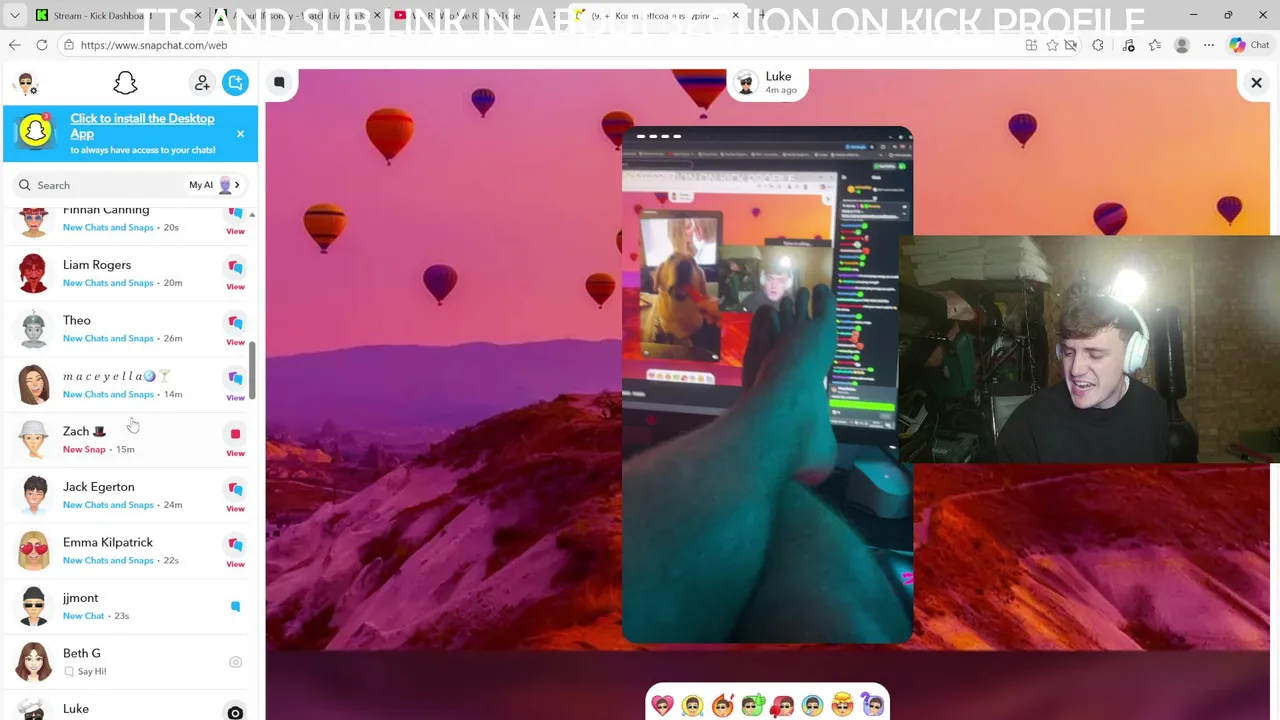1280x720 pixels.
Task: React with the thumbs up bitmoji
Action: tap(753, 706)
